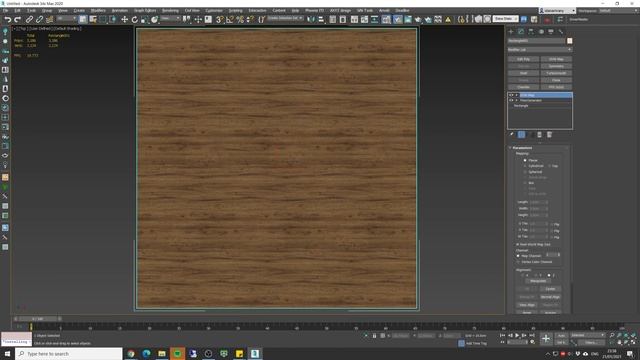Screen dimensions: 640x360
Task: Click the Edit Poly modifier button
Action: coord(524,59)
